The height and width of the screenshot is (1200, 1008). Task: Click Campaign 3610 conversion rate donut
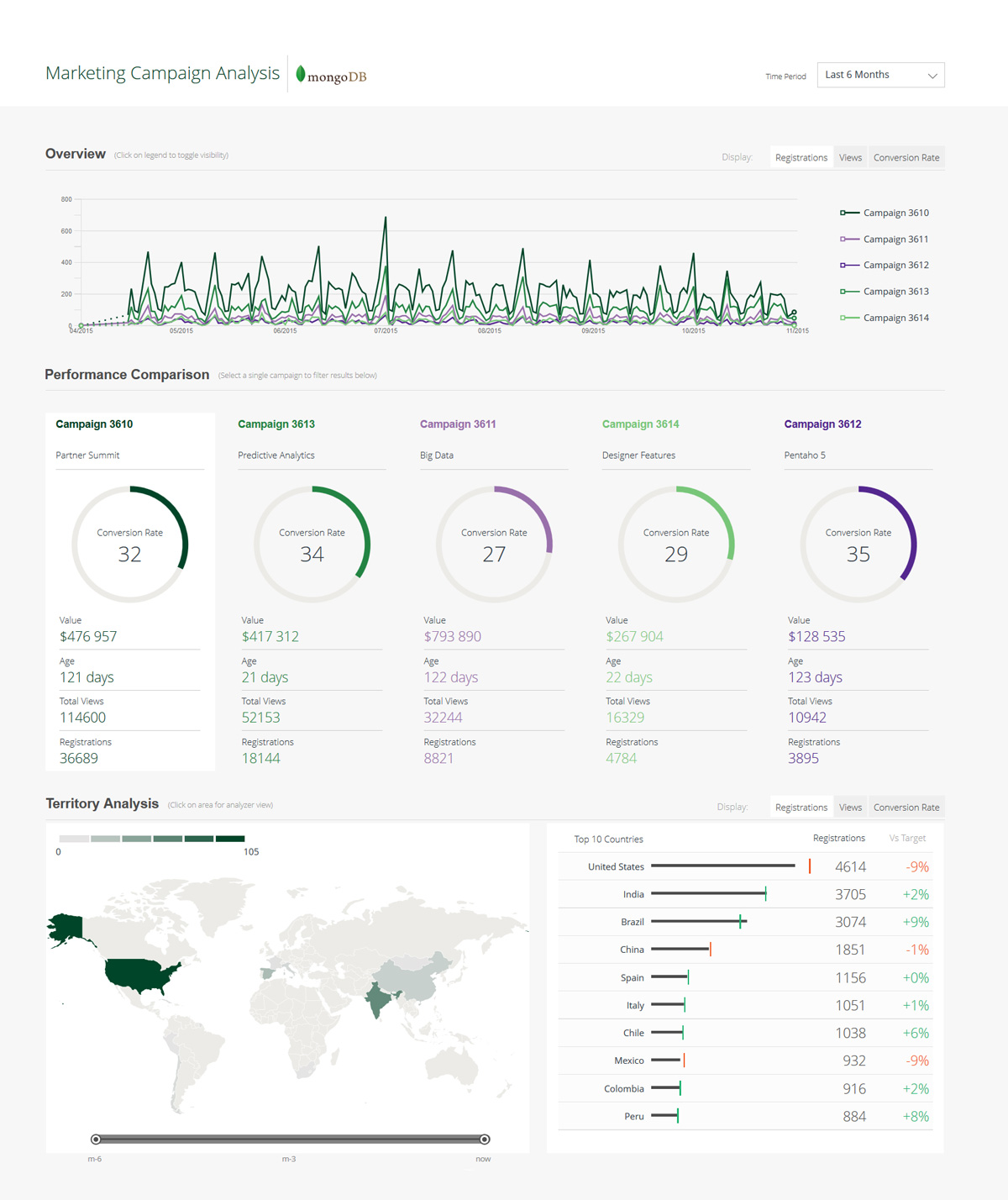coord(130,544)
